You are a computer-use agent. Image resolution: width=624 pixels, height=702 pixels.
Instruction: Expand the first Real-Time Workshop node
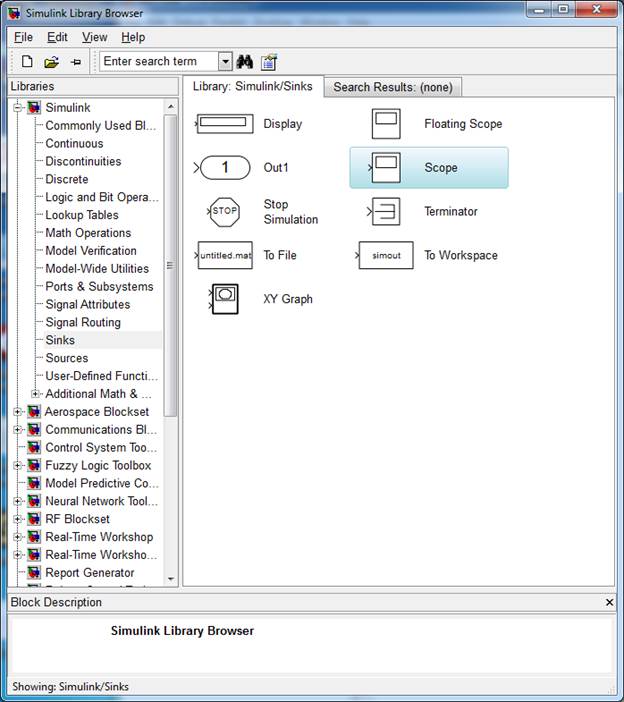[17, 537]
